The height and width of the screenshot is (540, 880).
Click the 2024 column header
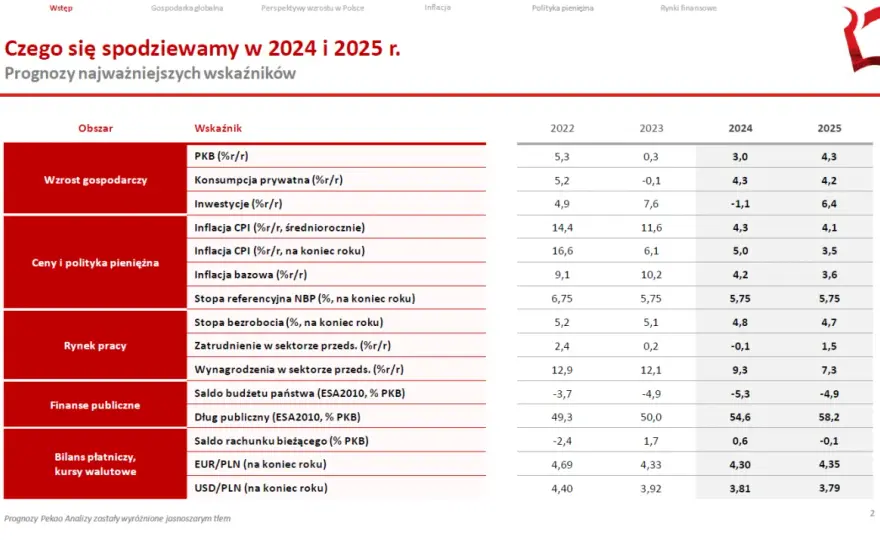(x=740, y=128)
